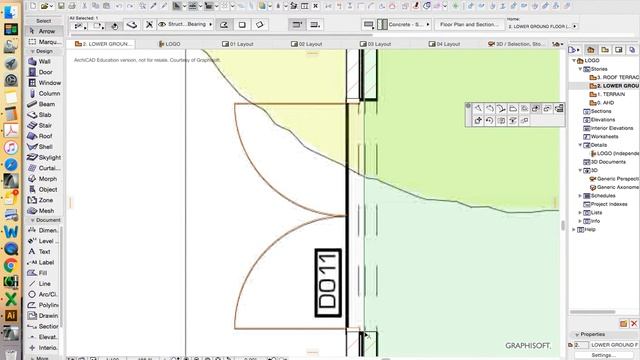This screenshot has width=640, height=360.
Task: Activate the Text tool
Action: pos(43,251)
